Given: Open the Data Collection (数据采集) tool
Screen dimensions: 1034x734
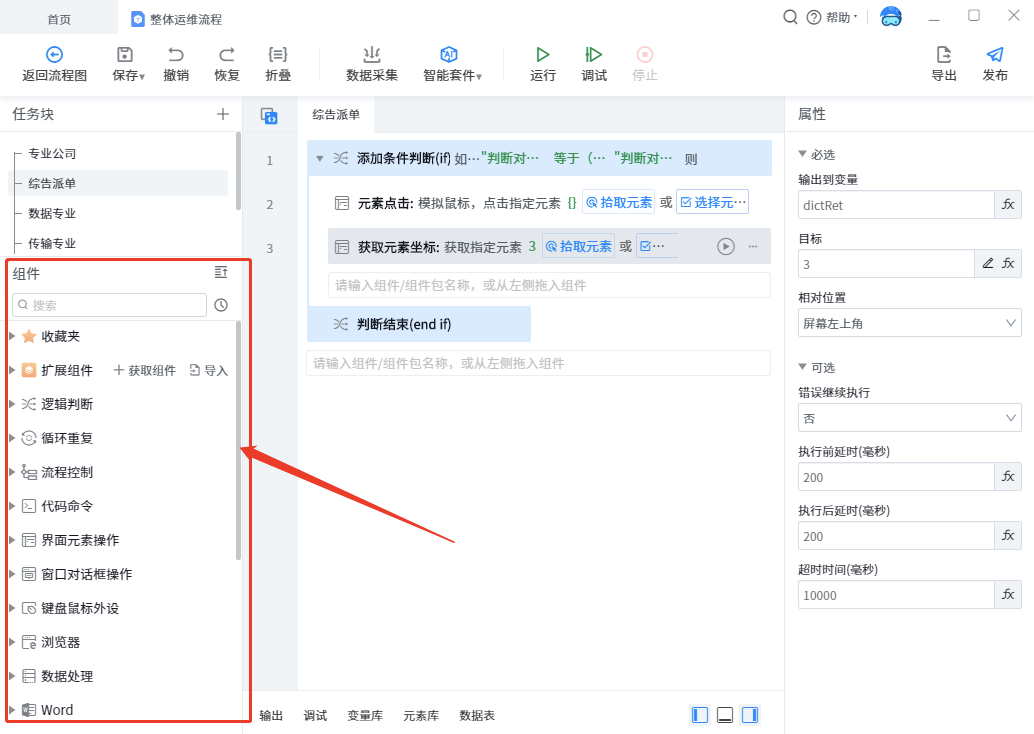Looking at the screenshot, I should pos(372,55).
